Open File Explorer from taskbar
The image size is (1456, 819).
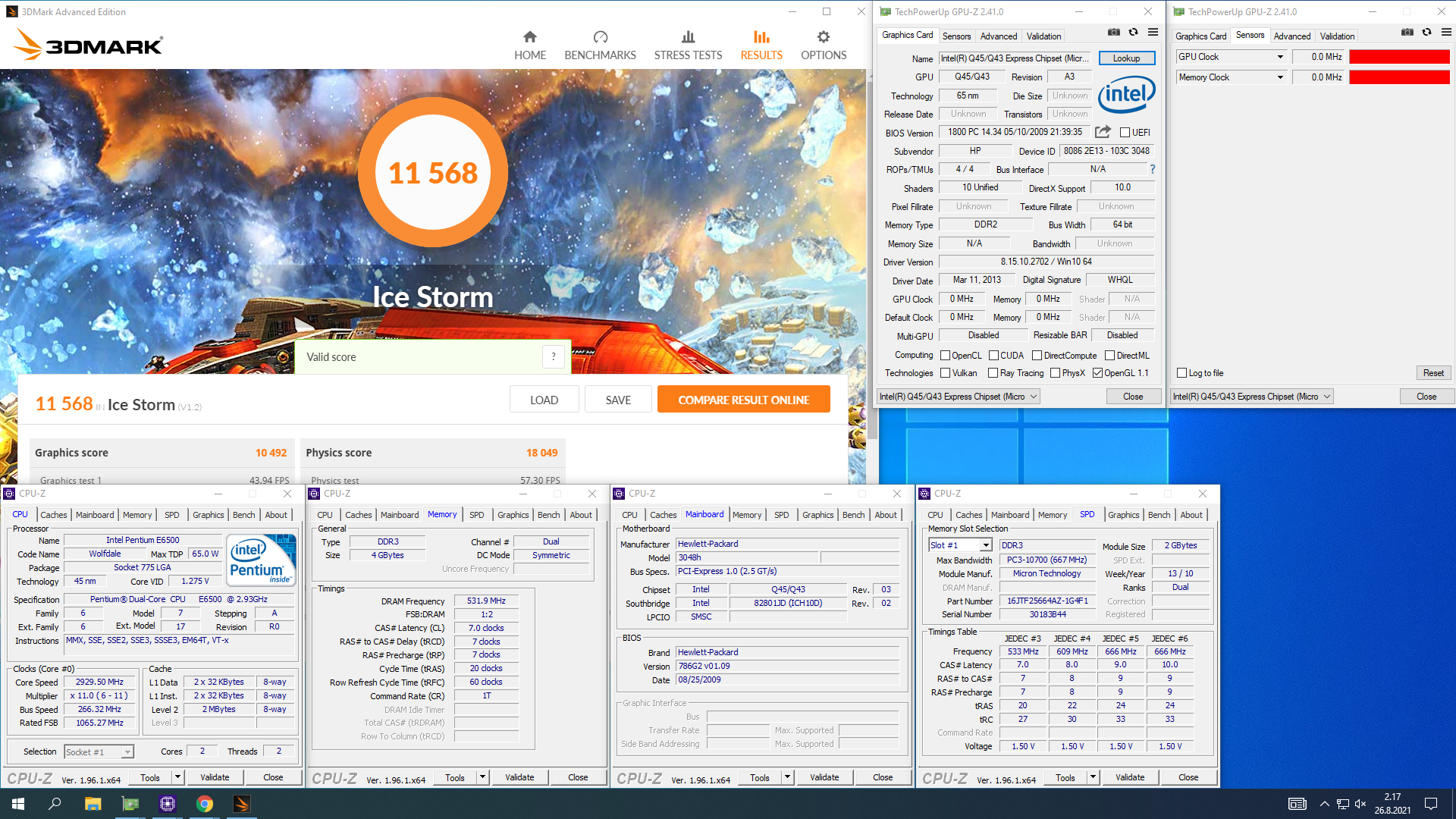[93, 804]
